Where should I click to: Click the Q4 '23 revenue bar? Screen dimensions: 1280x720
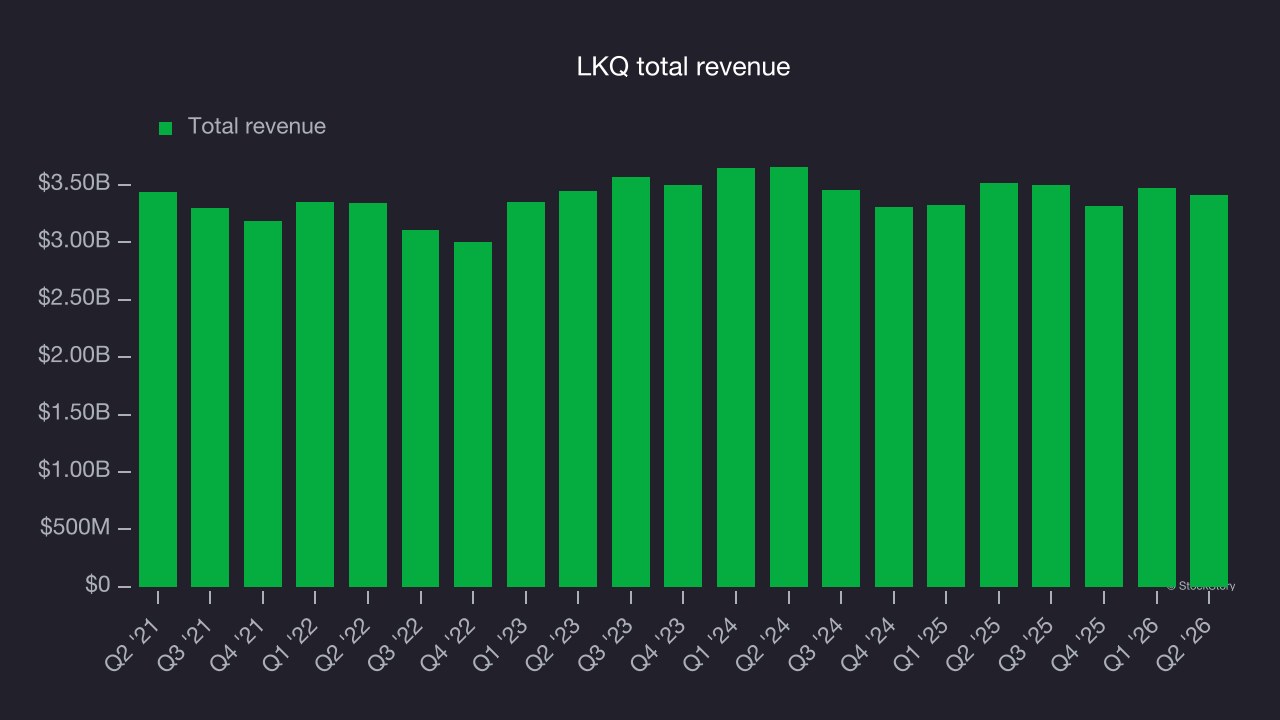(x=683, y=386)
